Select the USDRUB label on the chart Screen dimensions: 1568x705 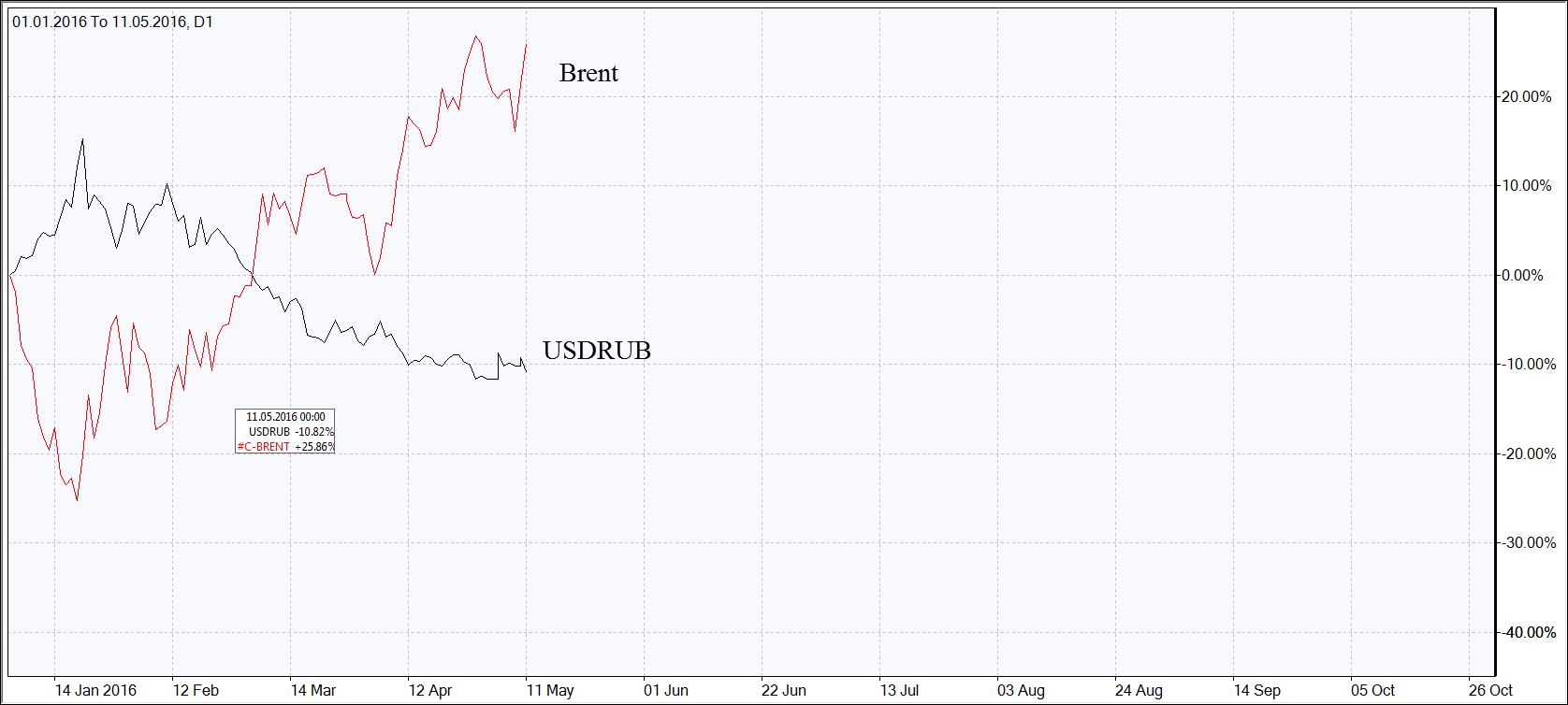click(597, 351)
